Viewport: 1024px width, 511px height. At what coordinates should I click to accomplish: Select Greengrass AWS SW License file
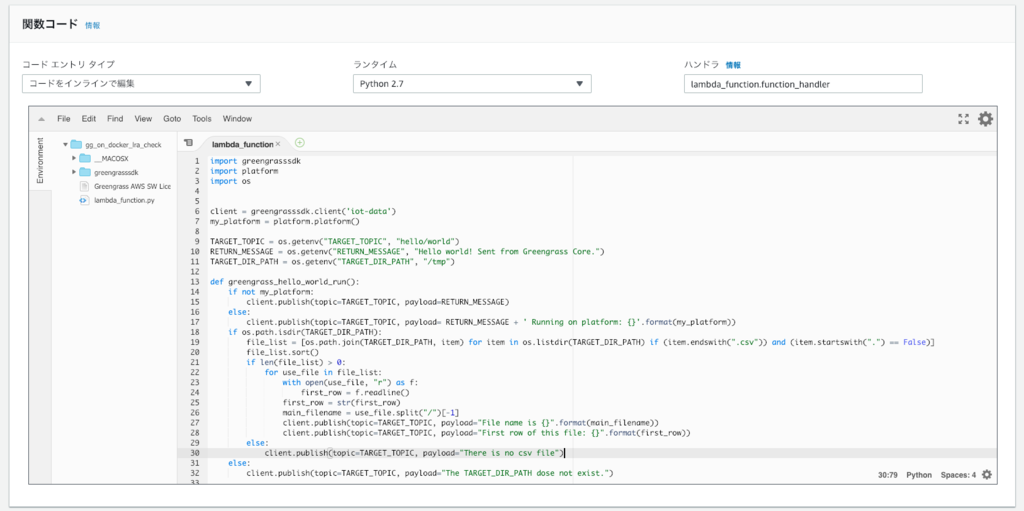click(x=133, y=186)
